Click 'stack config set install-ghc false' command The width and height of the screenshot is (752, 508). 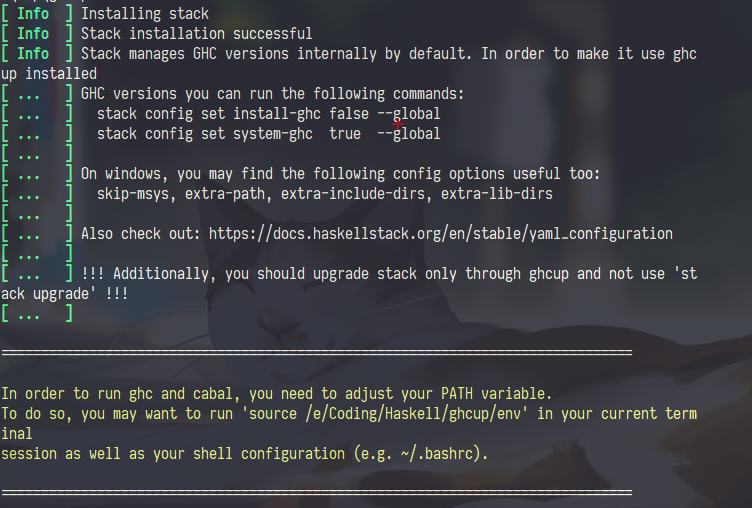[x=268, y=114]
